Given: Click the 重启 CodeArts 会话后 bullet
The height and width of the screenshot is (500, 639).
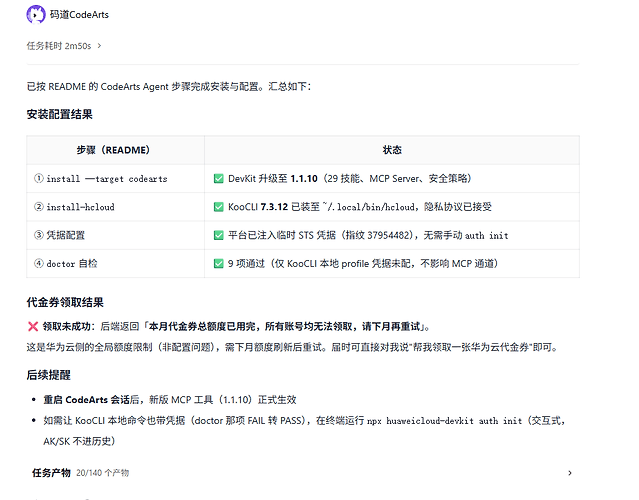Looking at the screenshot, I should [170, 400].
